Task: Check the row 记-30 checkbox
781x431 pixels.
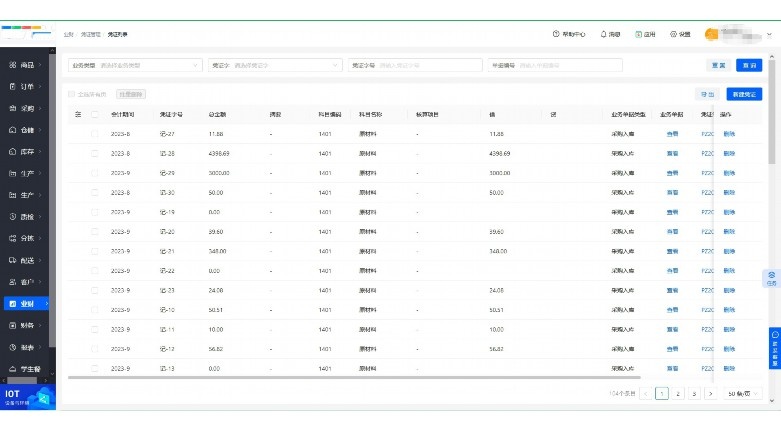Action: (x=95, y=192)
